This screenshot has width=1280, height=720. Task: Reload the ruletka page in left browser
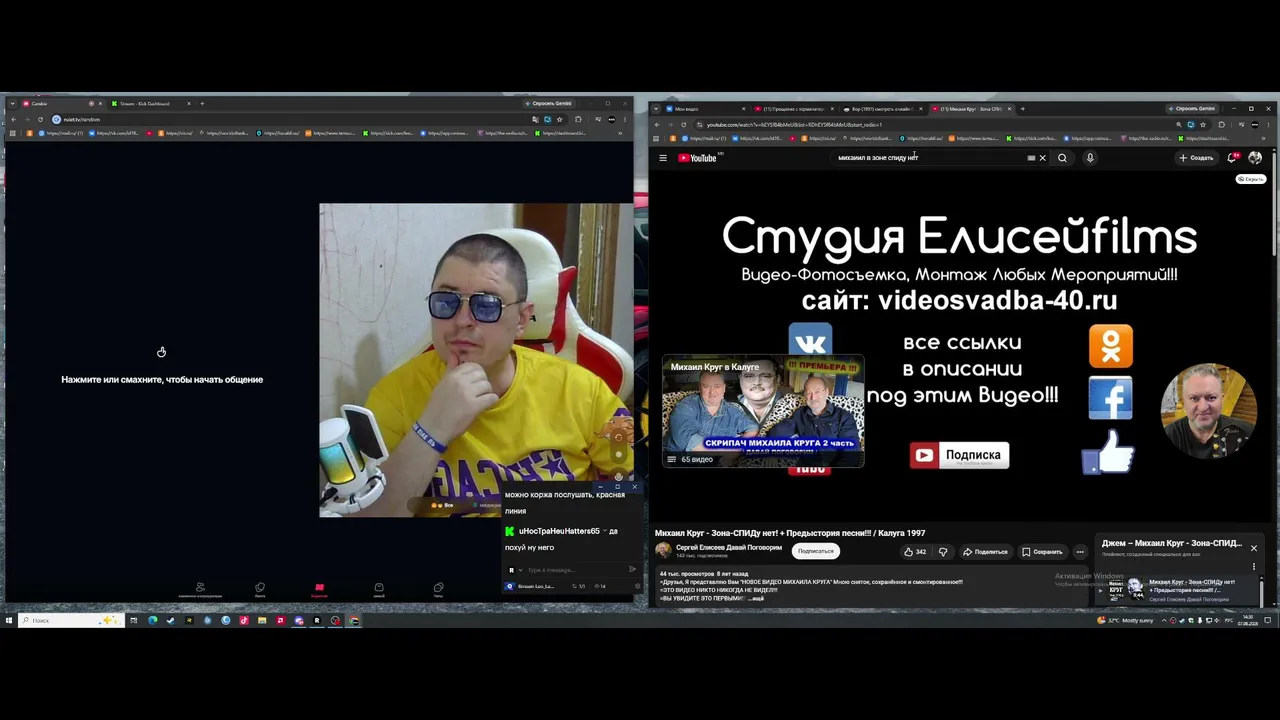40,119
